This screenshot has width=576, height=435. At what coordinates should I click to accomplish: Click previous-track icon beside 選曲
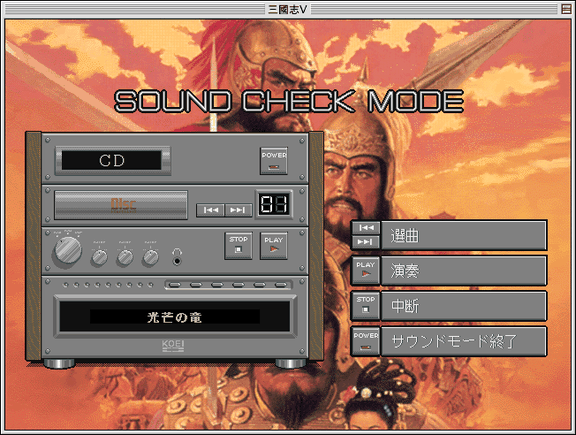point(366,228)
